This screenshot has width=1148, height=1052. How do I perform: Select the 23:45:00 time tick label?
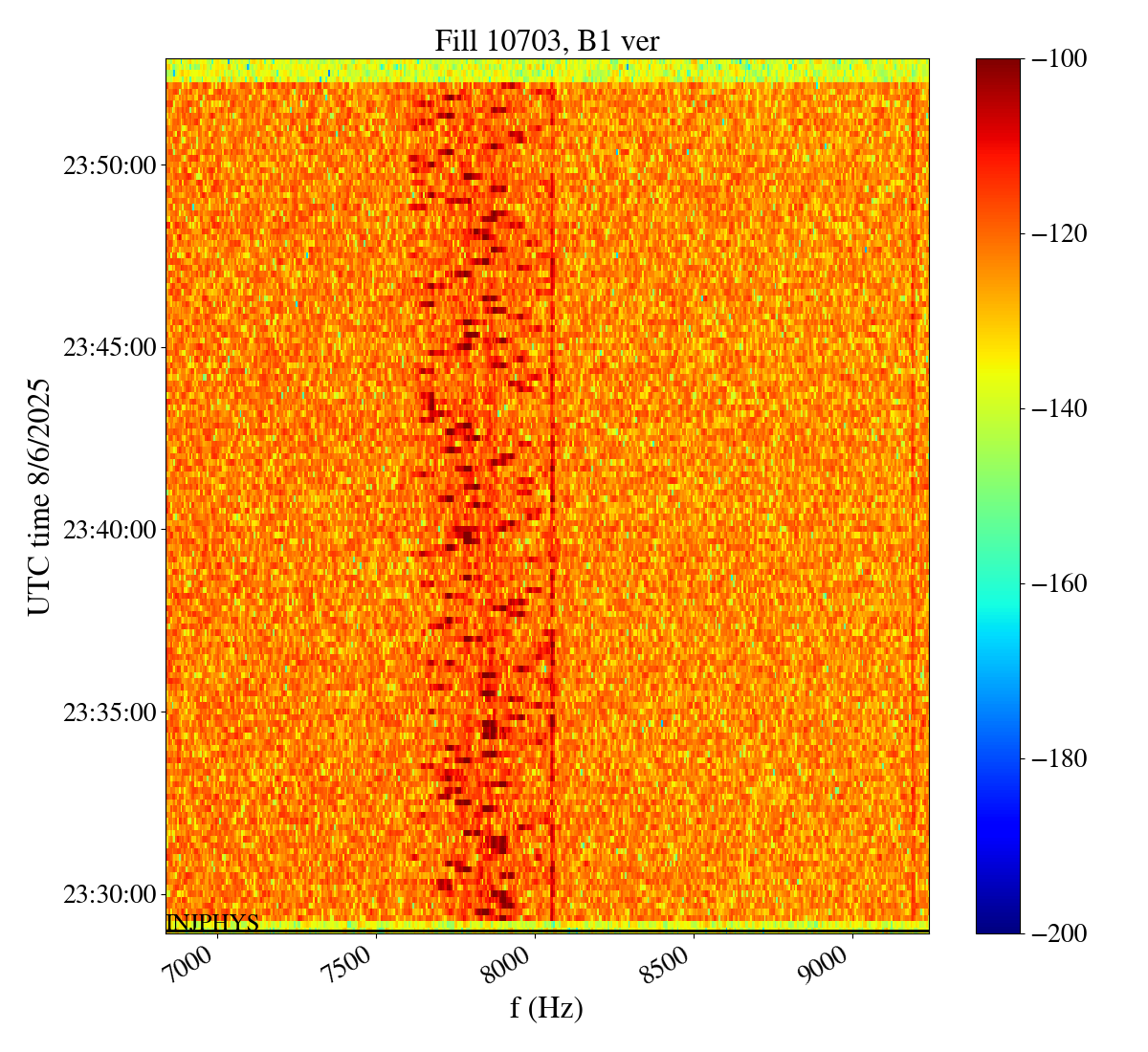pyautogui.click(x=109, y=347)
